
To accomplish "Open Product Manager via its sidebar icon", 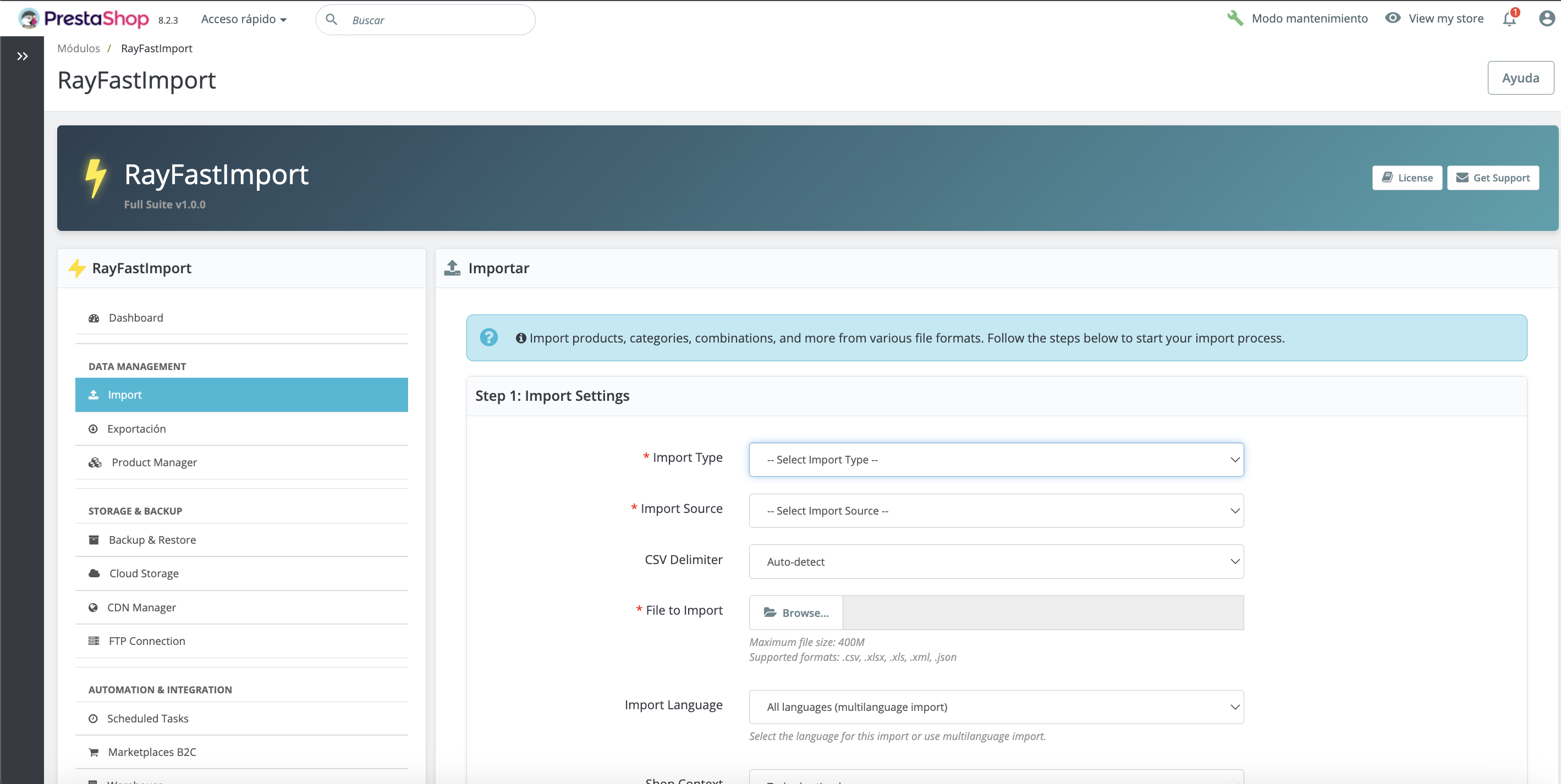I will [x=95, y=462].
